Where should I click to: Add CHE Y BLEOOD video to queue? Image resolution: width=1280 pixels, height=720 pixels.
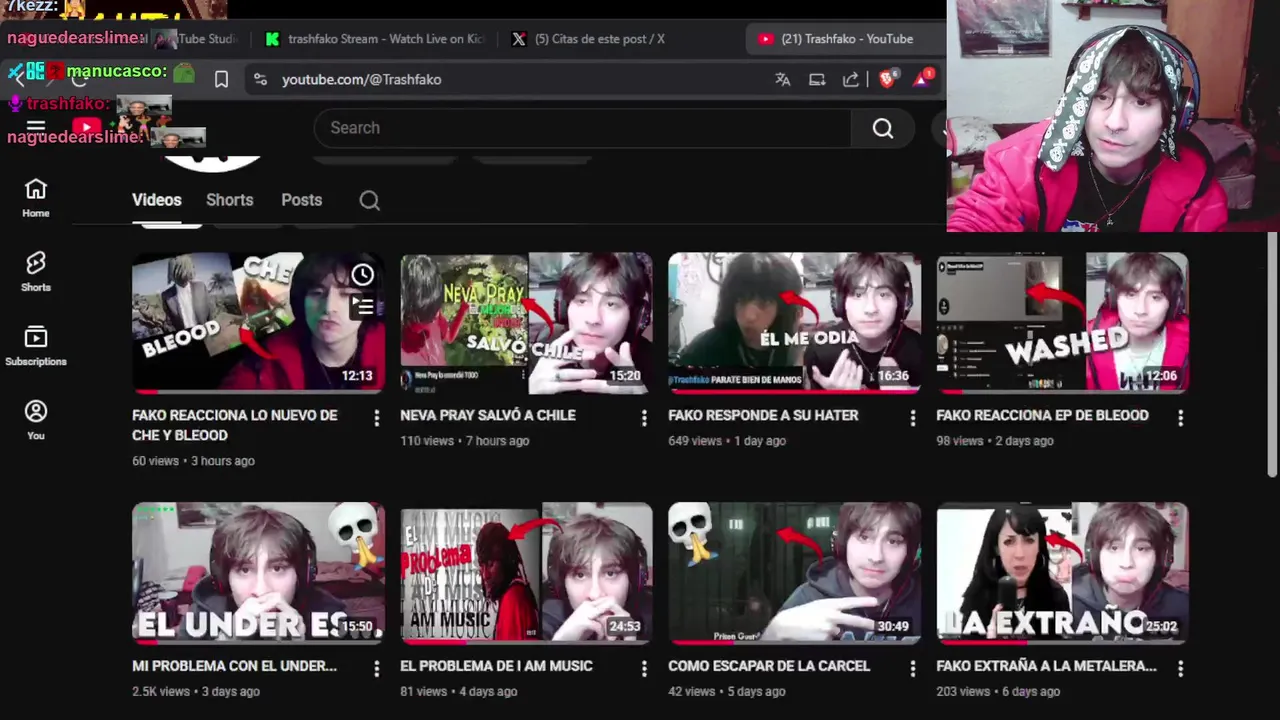point(363,306)
